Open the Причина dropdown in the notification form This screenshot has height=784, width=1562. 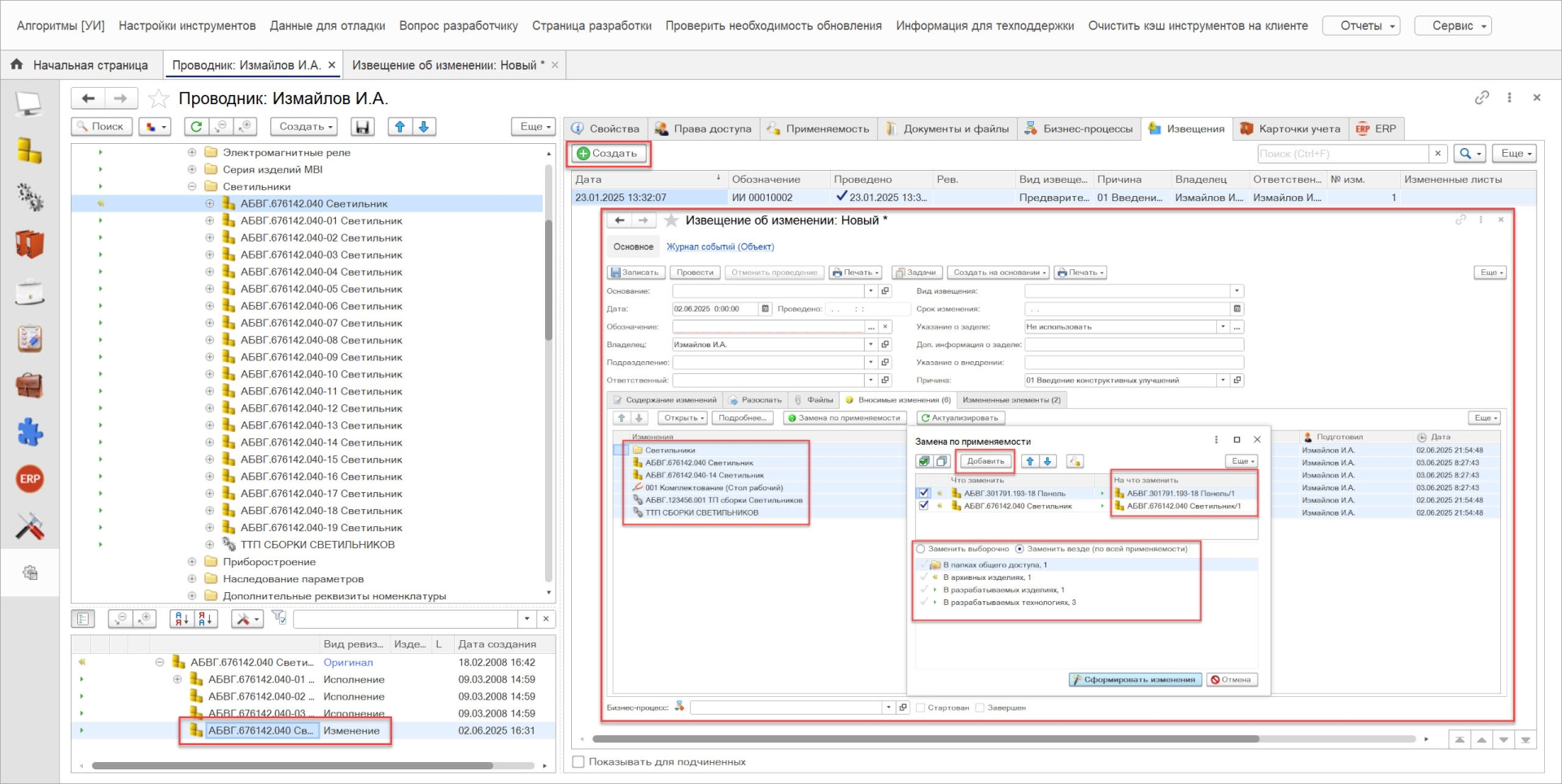pos(1222,381)
